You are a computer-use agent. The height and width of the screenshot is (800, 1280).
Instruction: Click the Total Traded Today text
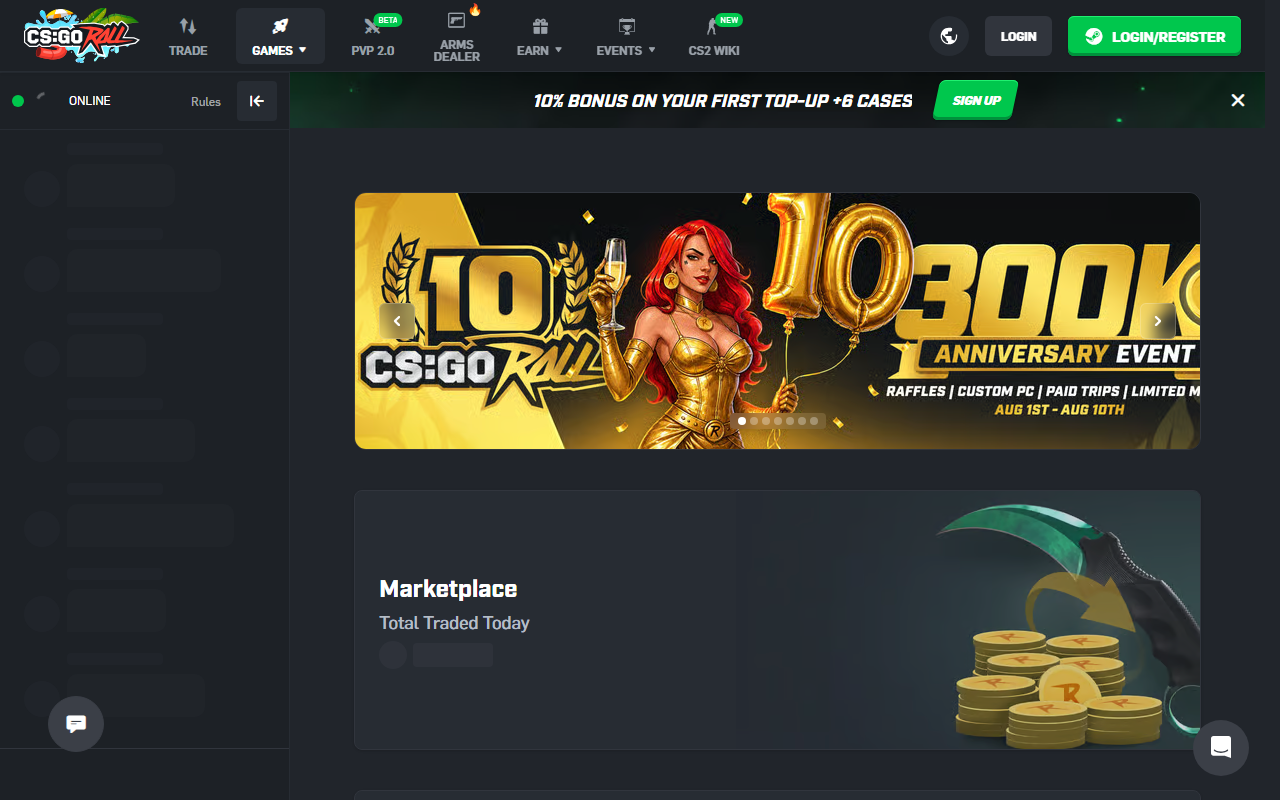click(454, 623)
